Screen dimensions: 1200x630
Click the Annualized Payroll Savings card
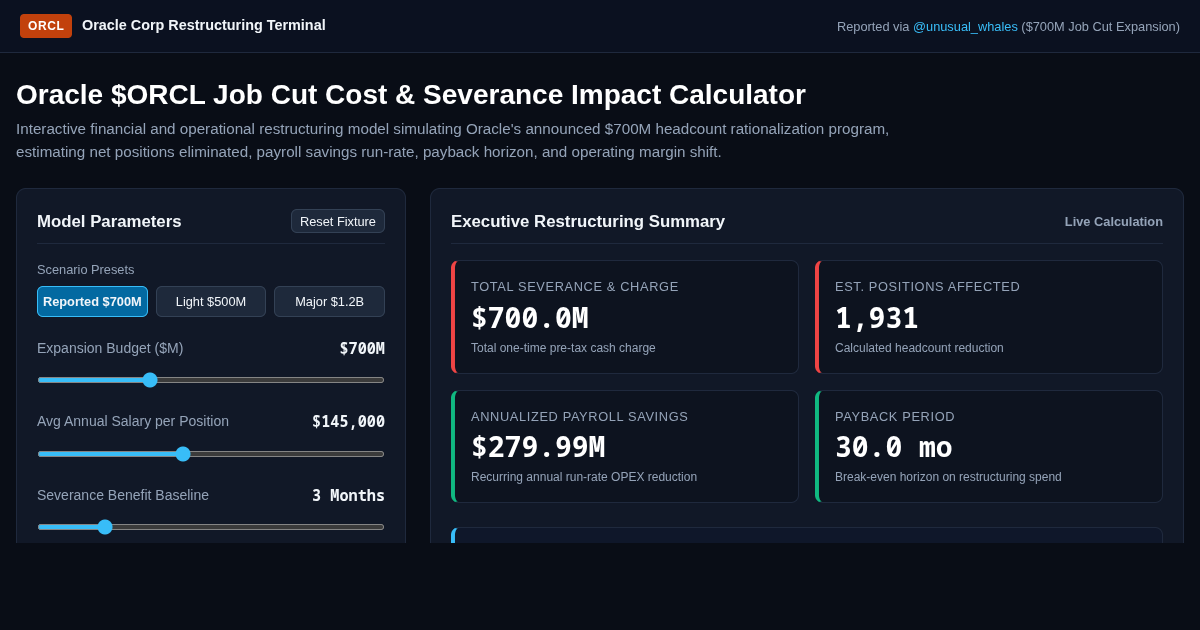point(625,446)
